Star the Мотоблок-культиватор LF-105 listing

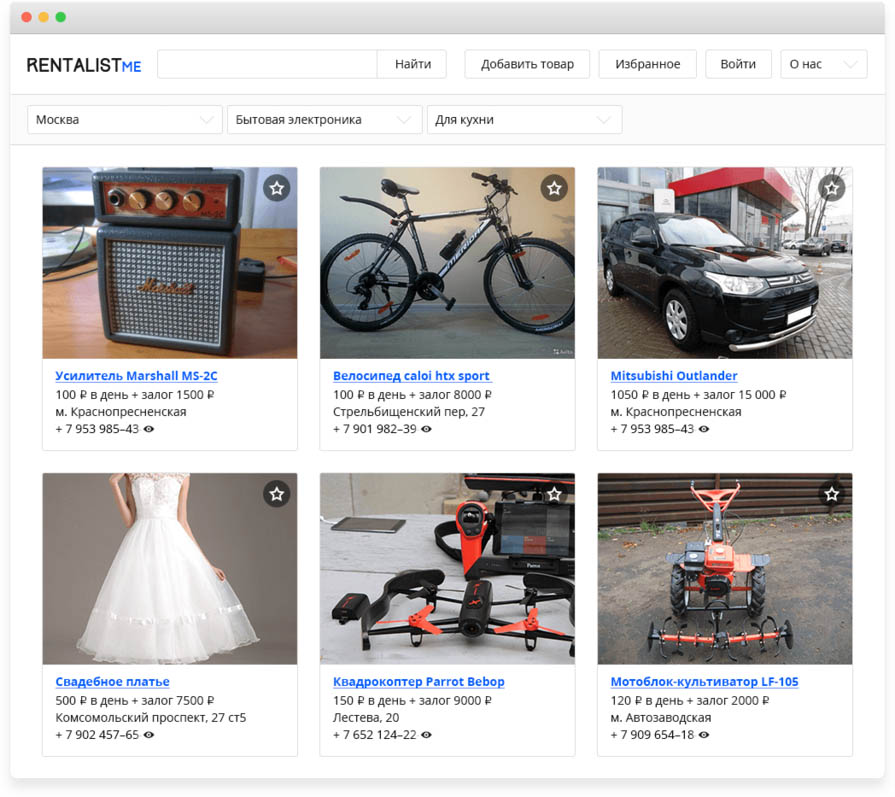click(832, 493)
